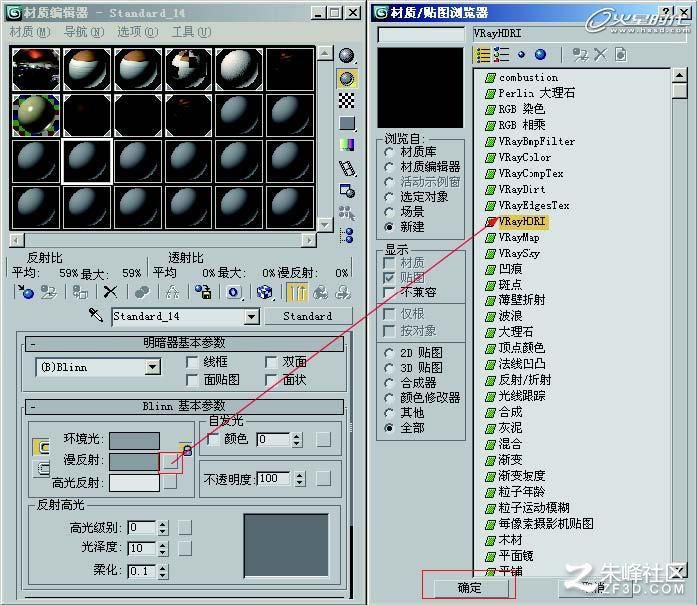Click the 漫反射 color swatch

click(x=134, y=461)
